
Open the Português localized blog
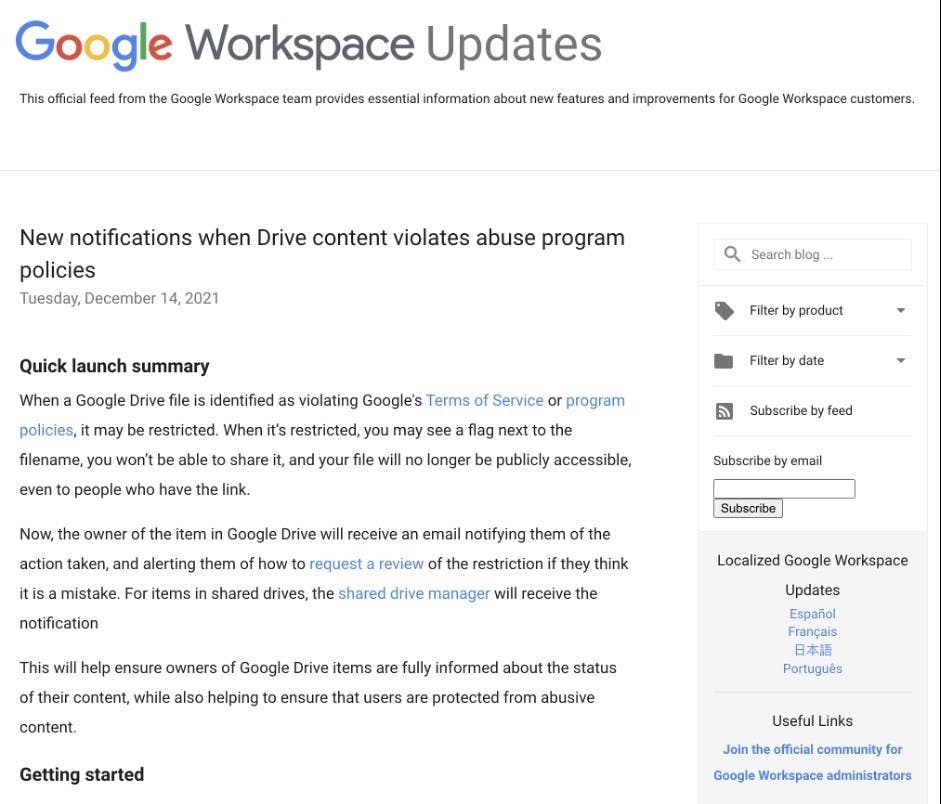point(812,668)
